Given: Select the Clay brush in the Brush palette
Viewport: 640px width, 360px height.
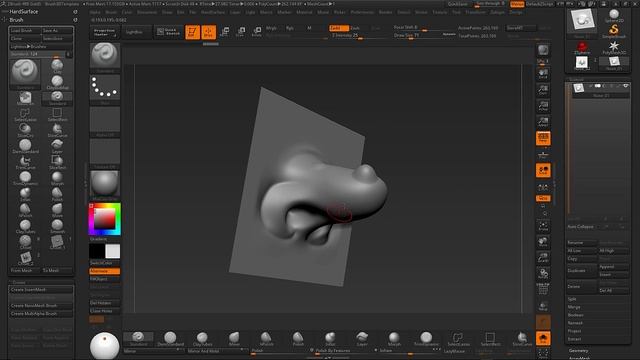Looking at the screenshot, I should click(x=57, y=66).
